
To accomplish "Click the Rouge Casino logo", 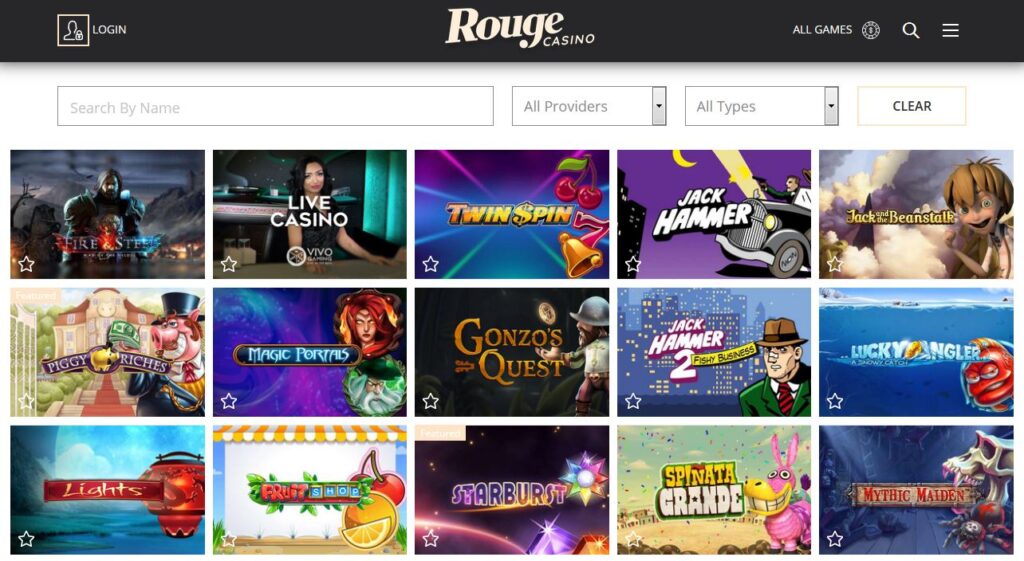I will [520, 29].
